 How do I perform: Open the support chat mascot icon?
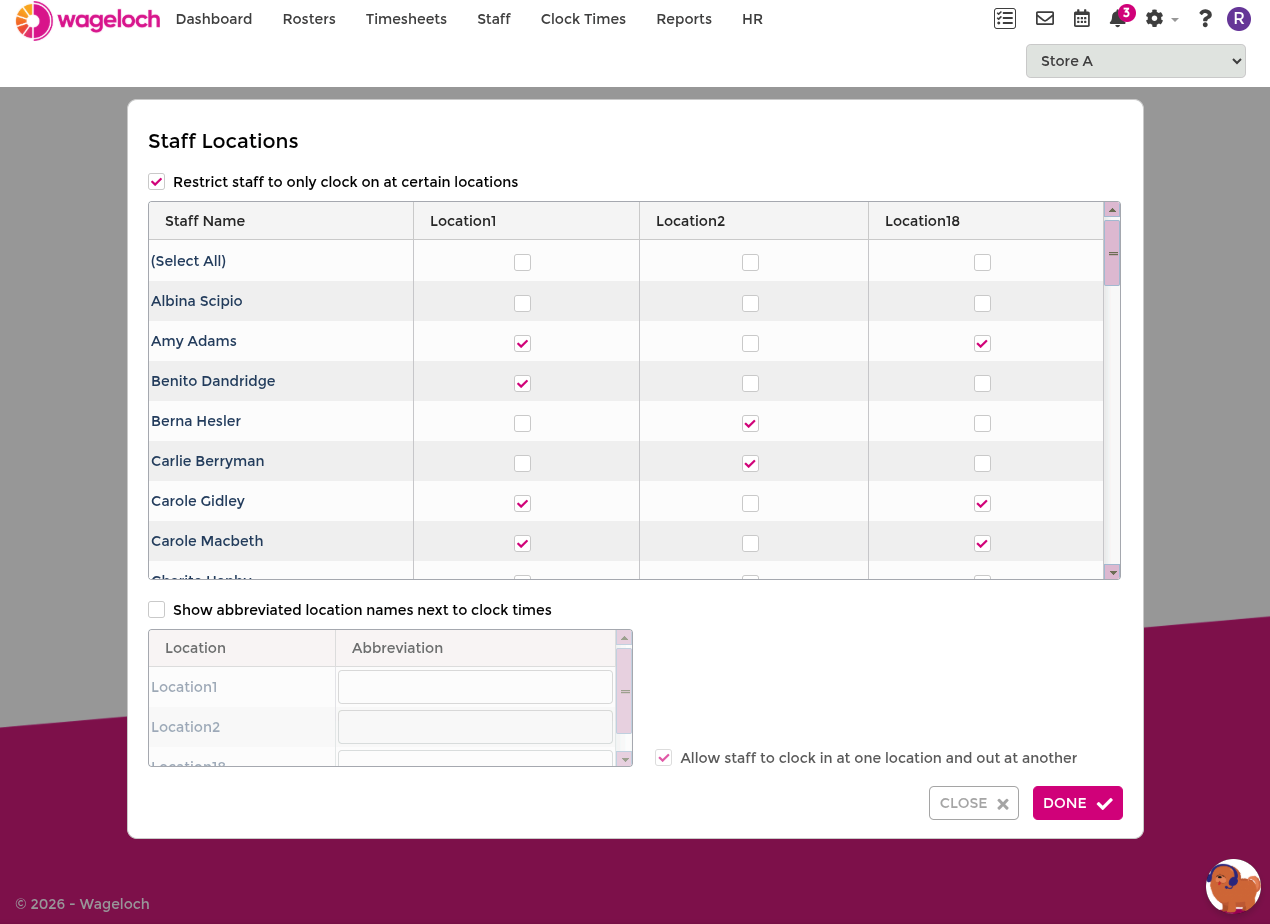[x=1233, y=886]
